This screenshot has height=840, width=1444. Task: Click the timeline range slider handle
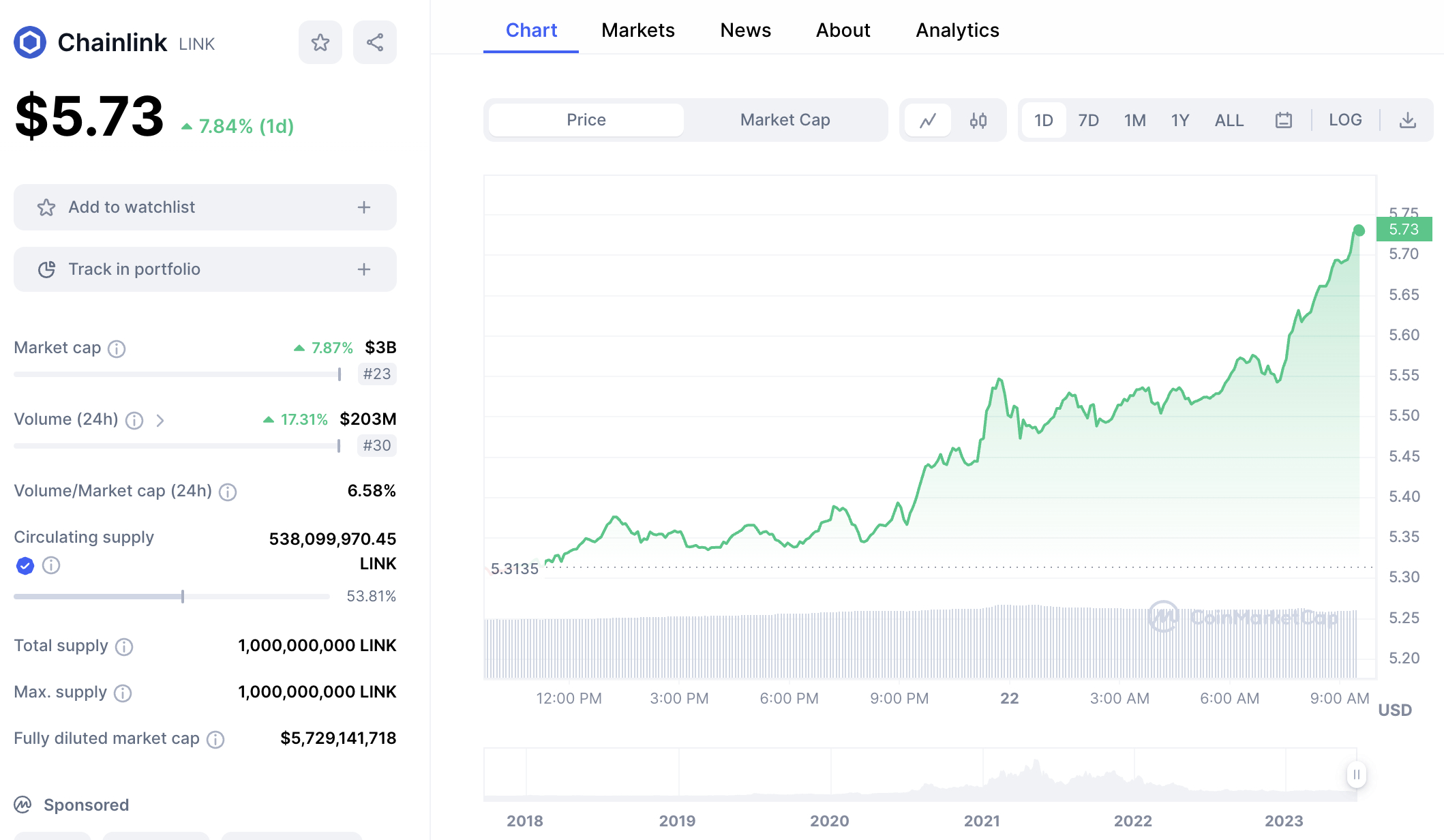click(1356, 775)
